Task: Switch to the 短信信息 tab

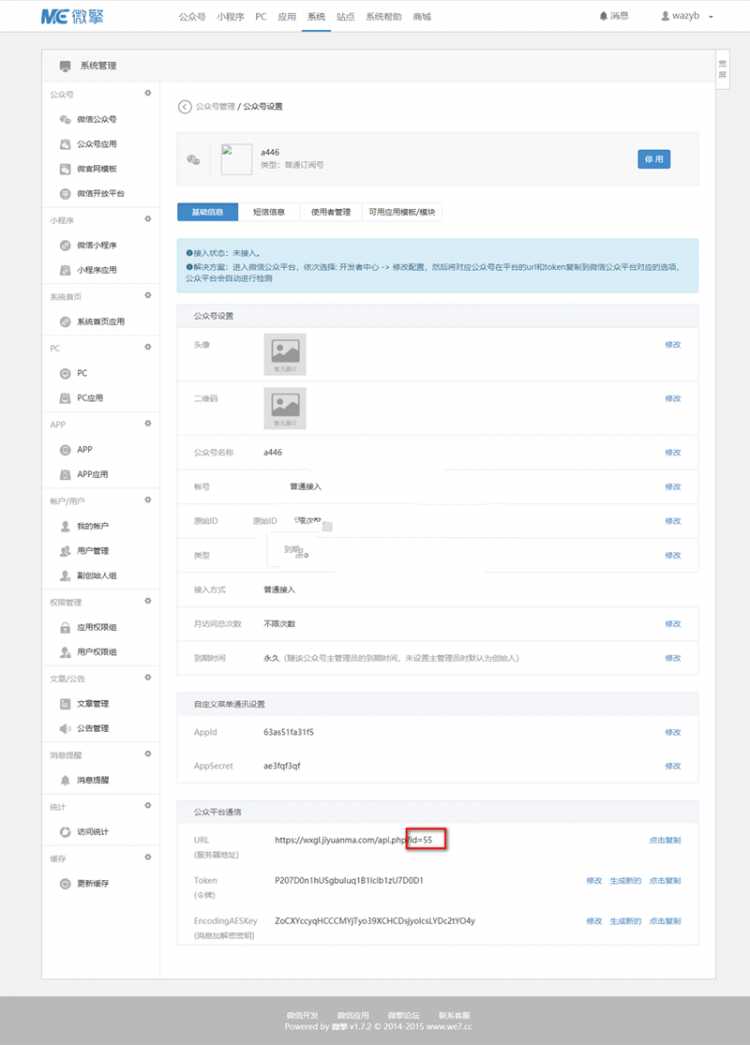Action: pos(269,212)
